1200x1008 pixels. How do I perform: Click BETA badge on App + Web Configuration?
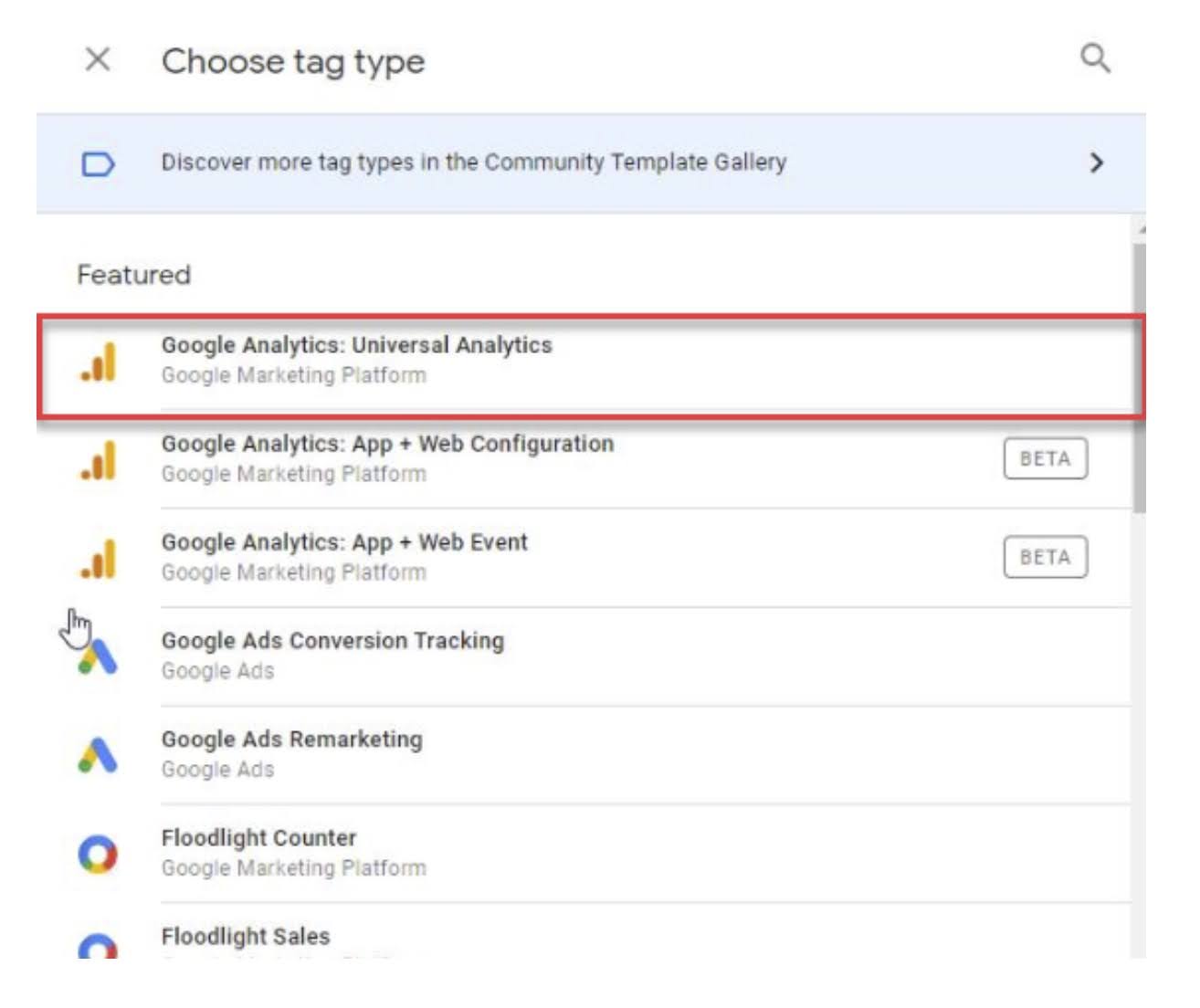[x=1045, y=458]
